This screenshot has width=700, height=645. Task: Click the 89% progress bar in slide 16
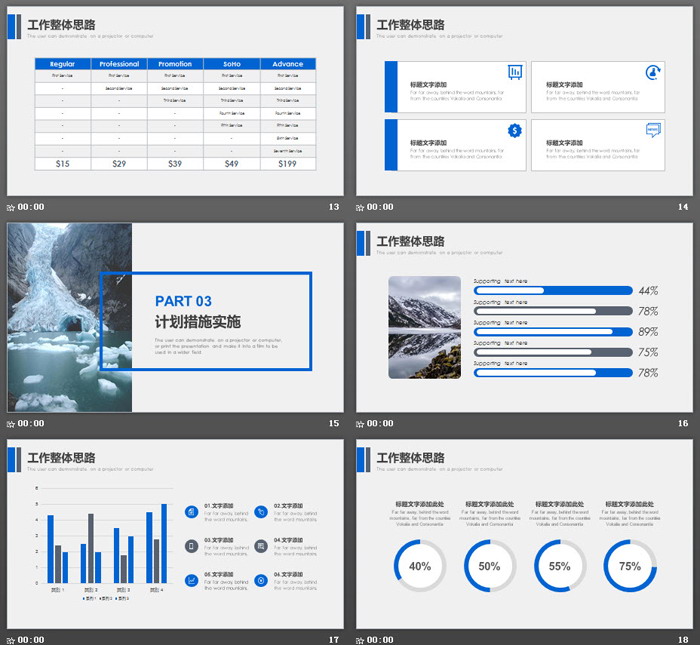pos(552,332)
